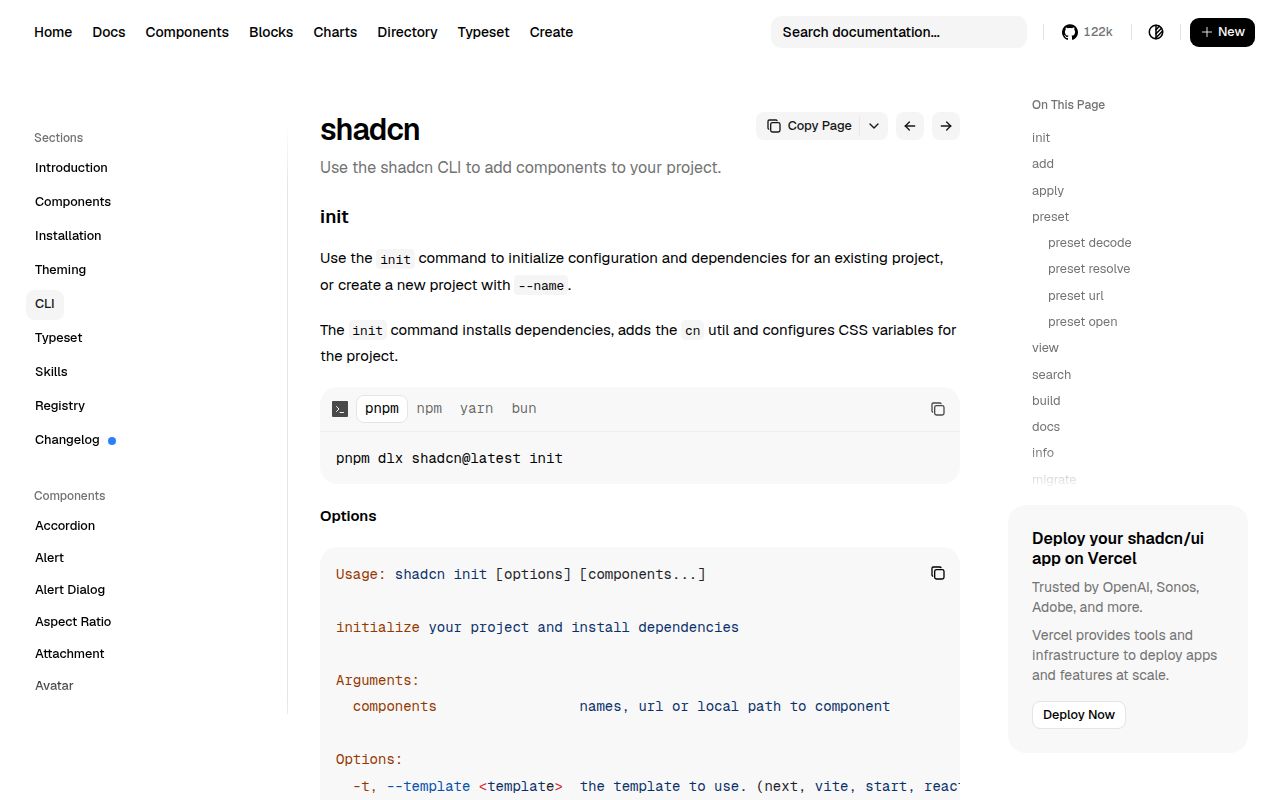Open the GitHub repository icon link

coord(1070,32)
